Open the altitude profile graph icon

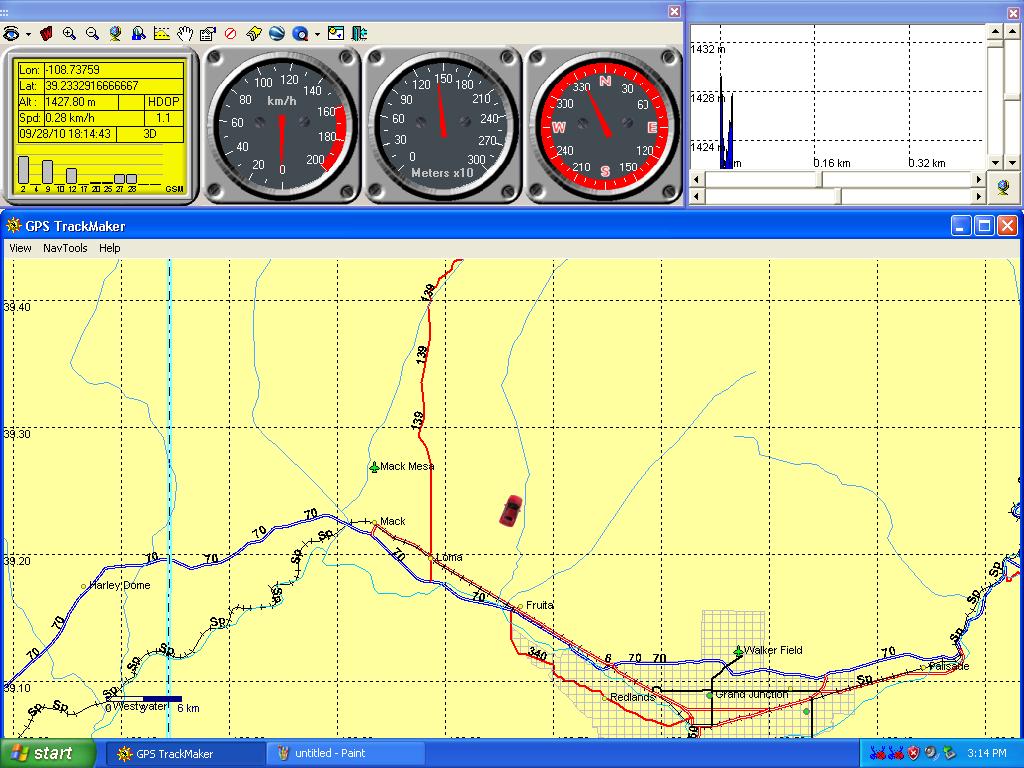[161, 33]
